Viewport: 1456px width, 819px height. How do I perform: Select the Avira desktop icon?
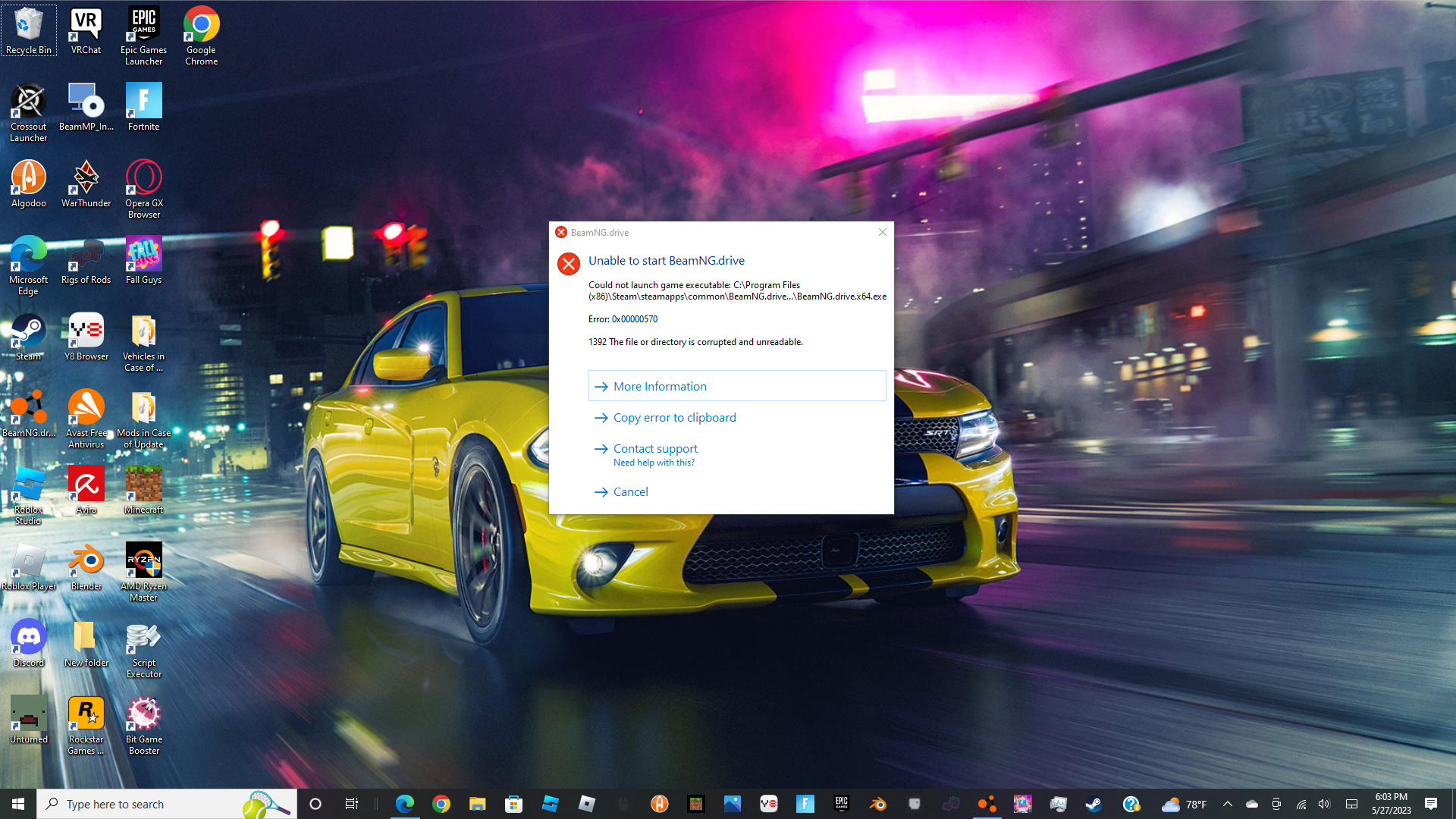click(x=86, y=490)
